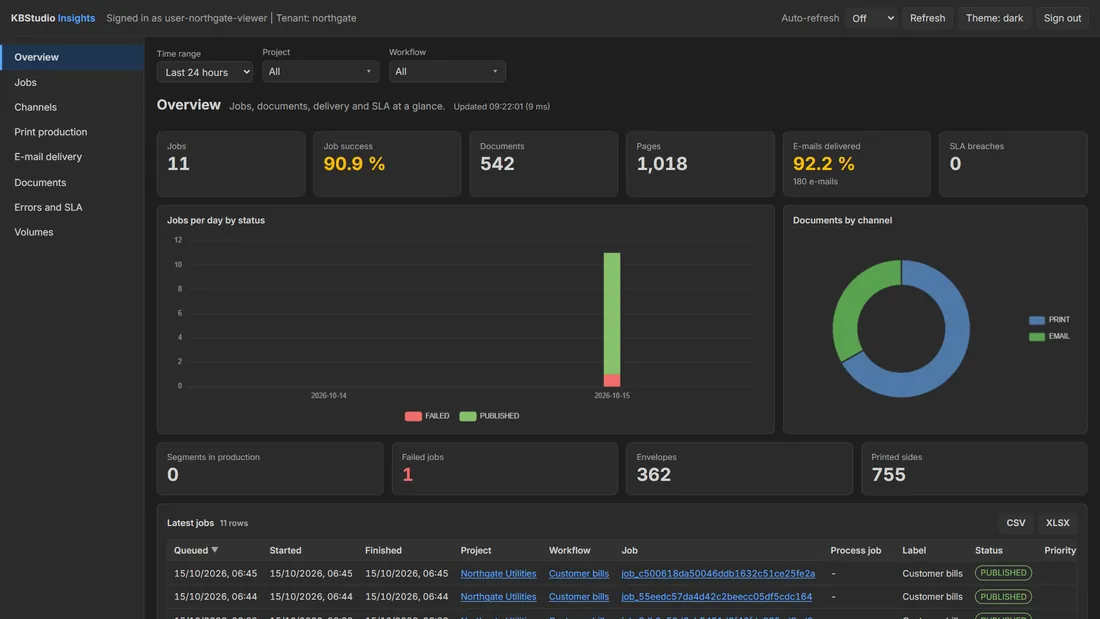Click the E-mails delivered 92.2 % value

[x=824, y=164]
